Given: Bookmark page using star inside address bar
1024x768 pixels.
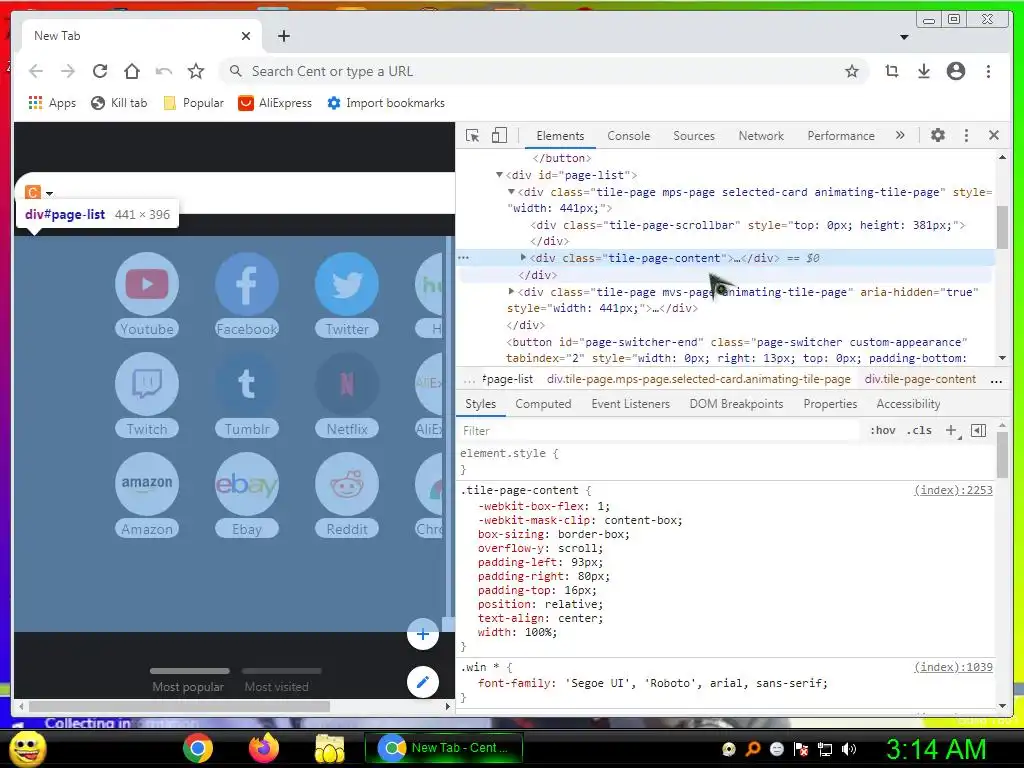Looking at the screenshot, I should 852,71.
